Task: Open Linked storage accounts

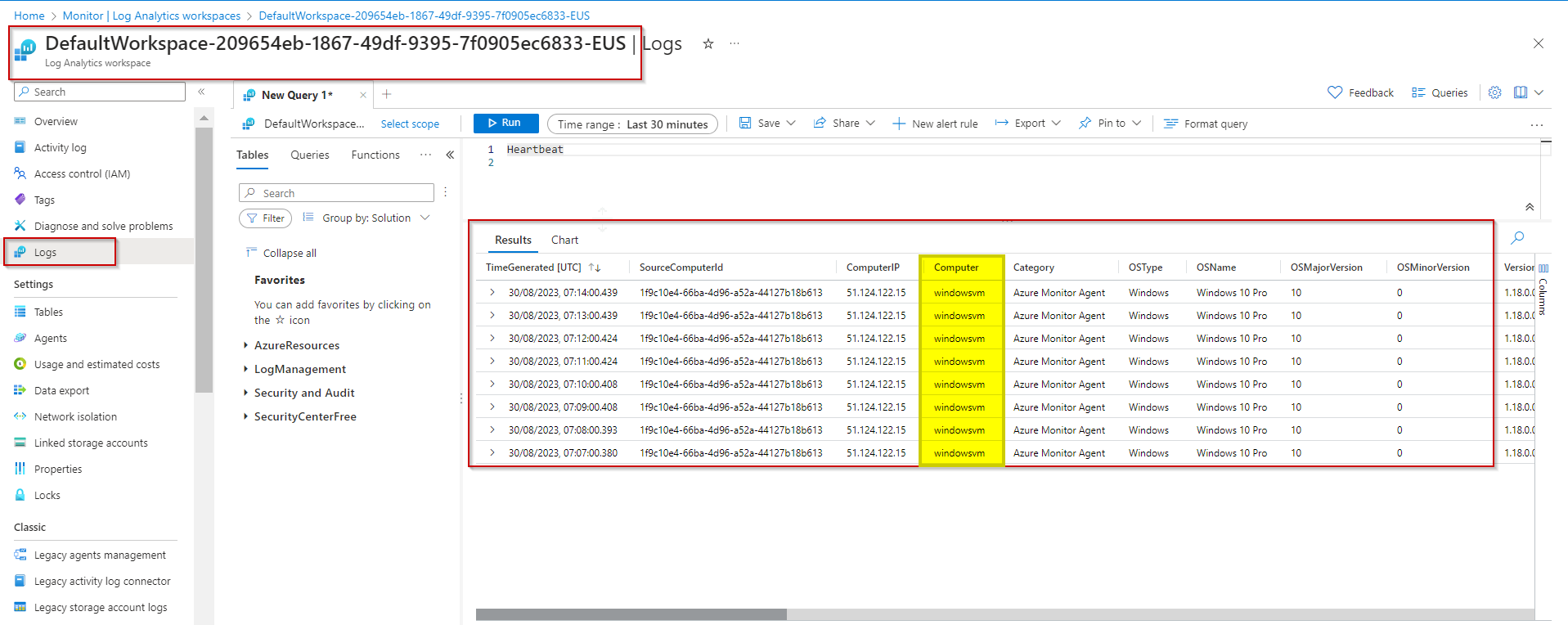Action: [x=91, y=443]
